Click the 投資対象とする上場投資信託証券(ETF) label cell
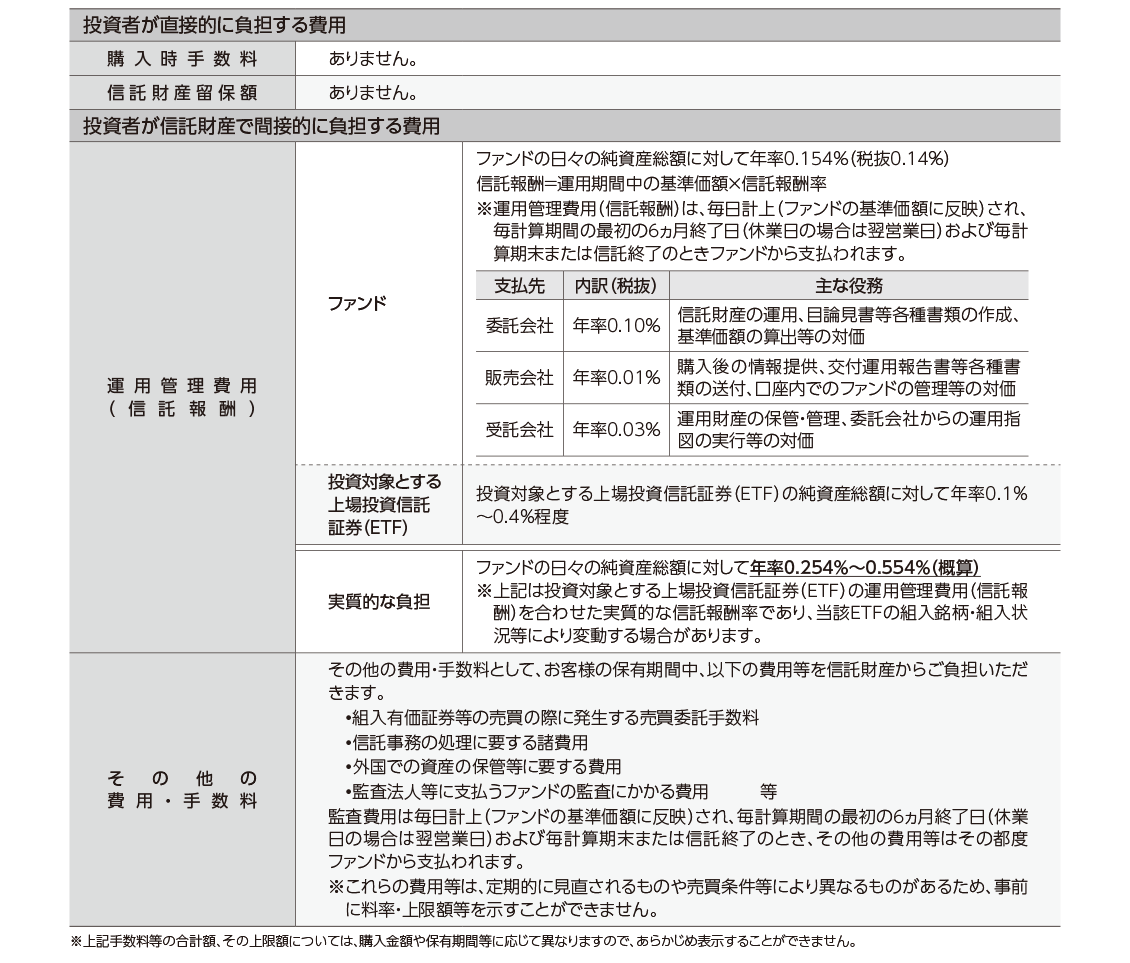This screenshot has height=963, width=1130. (378, 506)
